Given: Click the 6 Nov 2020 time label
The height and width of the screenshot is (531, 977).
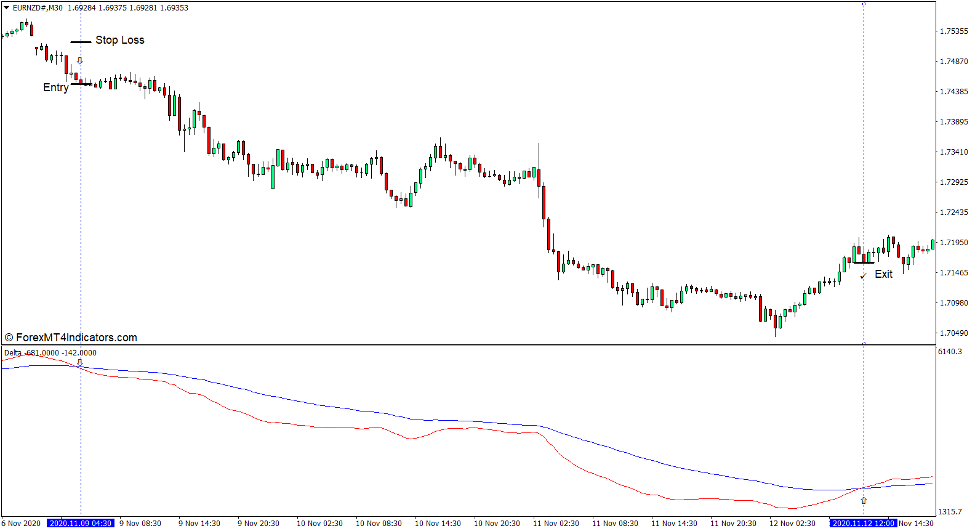Looking at the screenshot, I should click(x=21, y=523).
